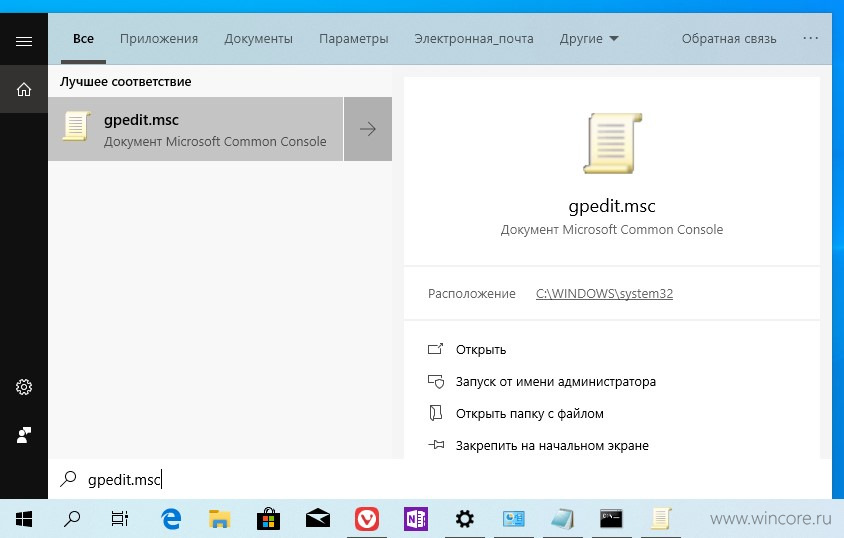Click the pin to Start icon
Screen dimensions: 844x538
coord(436,445)
